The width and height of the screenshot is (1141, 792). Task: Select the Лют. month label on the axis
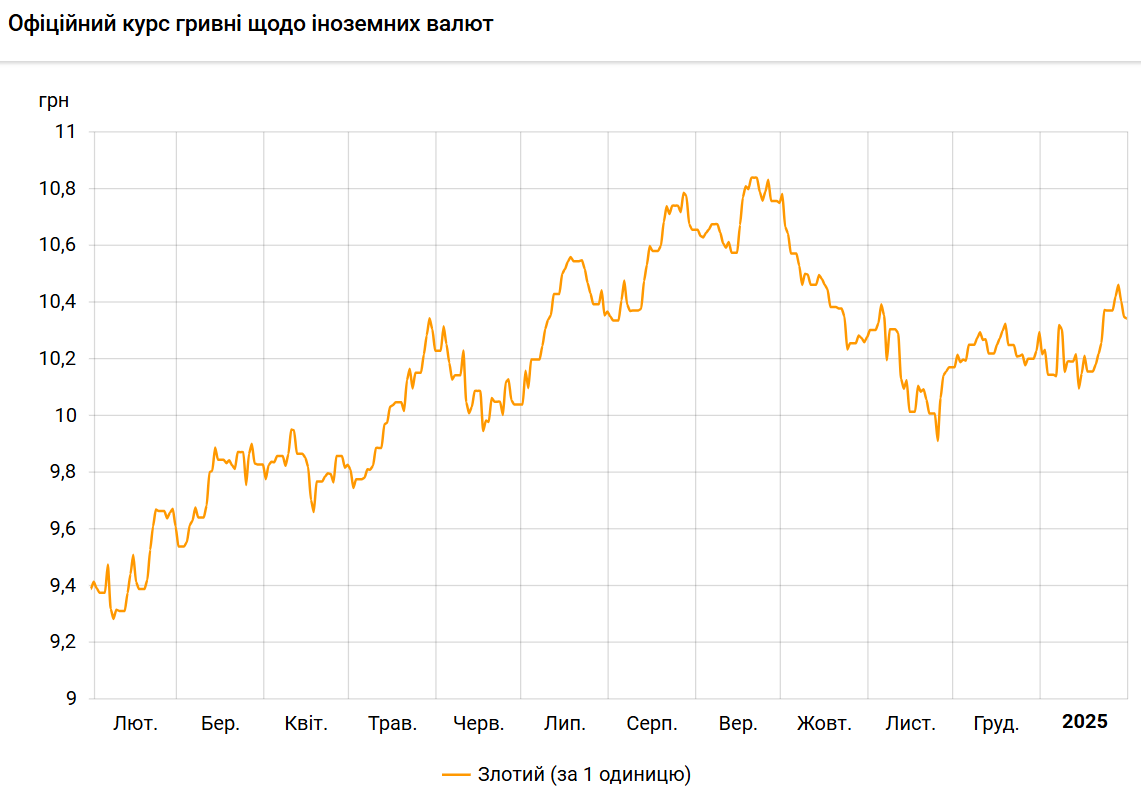(x=135, y=723)
